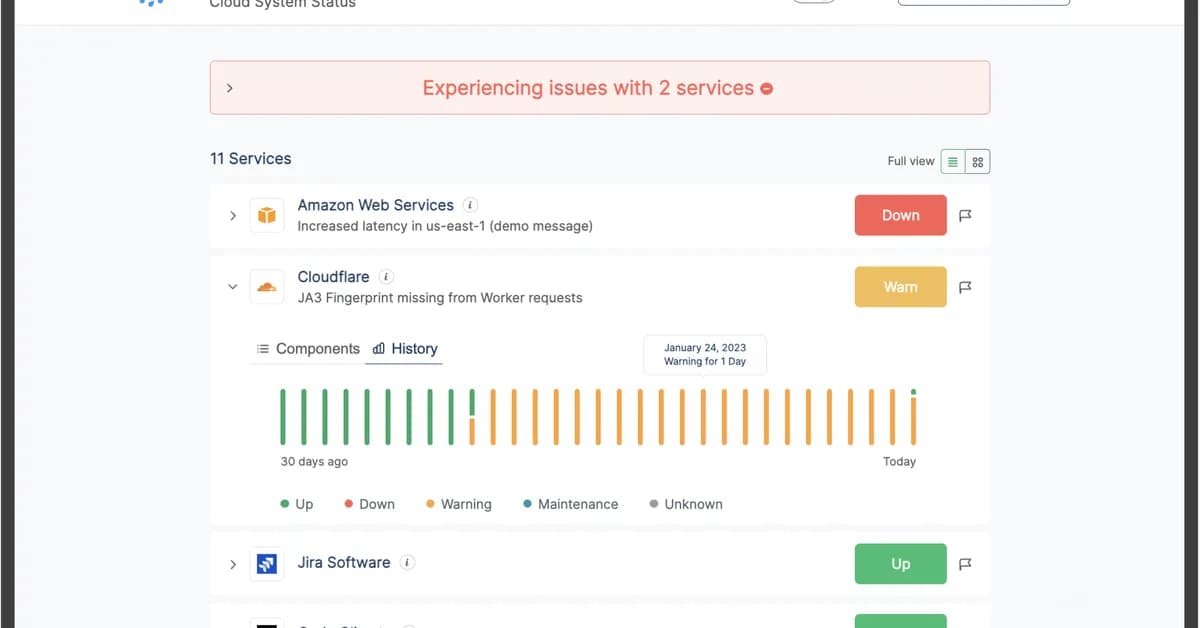Click "Increased latency in us-east-1" message
The width and height of the screenshot is (1200, 628).
coord(445,226)
